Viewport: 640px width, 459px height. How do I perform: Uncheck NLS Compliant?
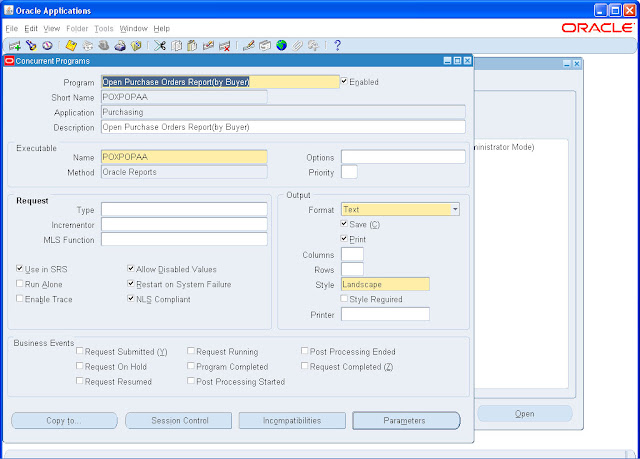[x=131, y=299]
